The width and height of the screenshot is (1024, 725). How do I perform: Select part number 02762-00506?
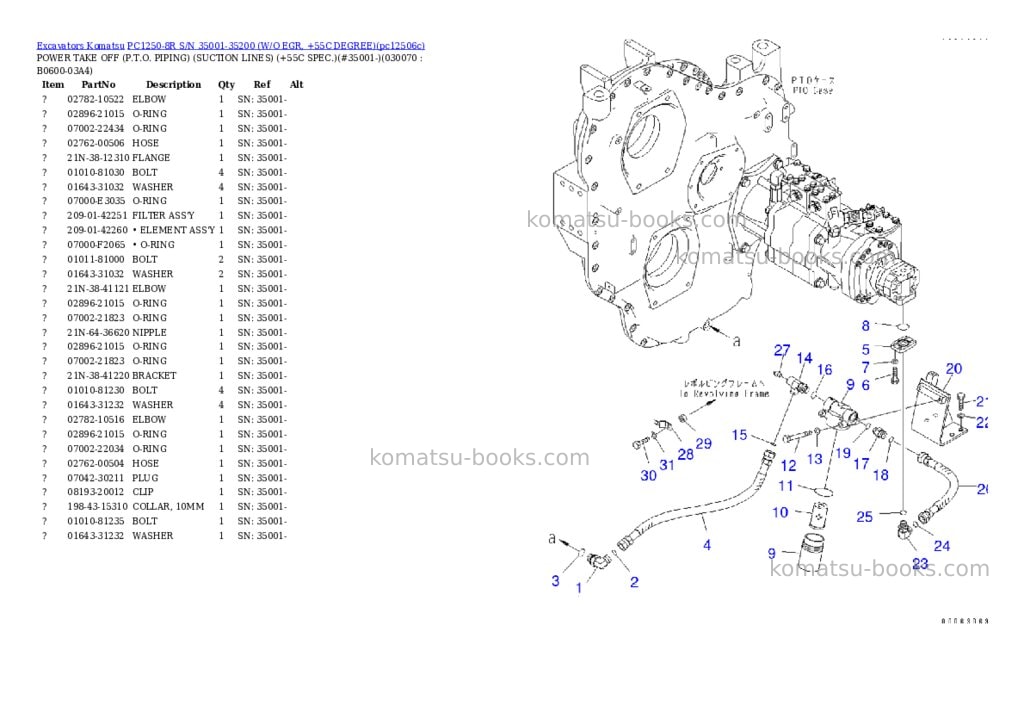95,143
